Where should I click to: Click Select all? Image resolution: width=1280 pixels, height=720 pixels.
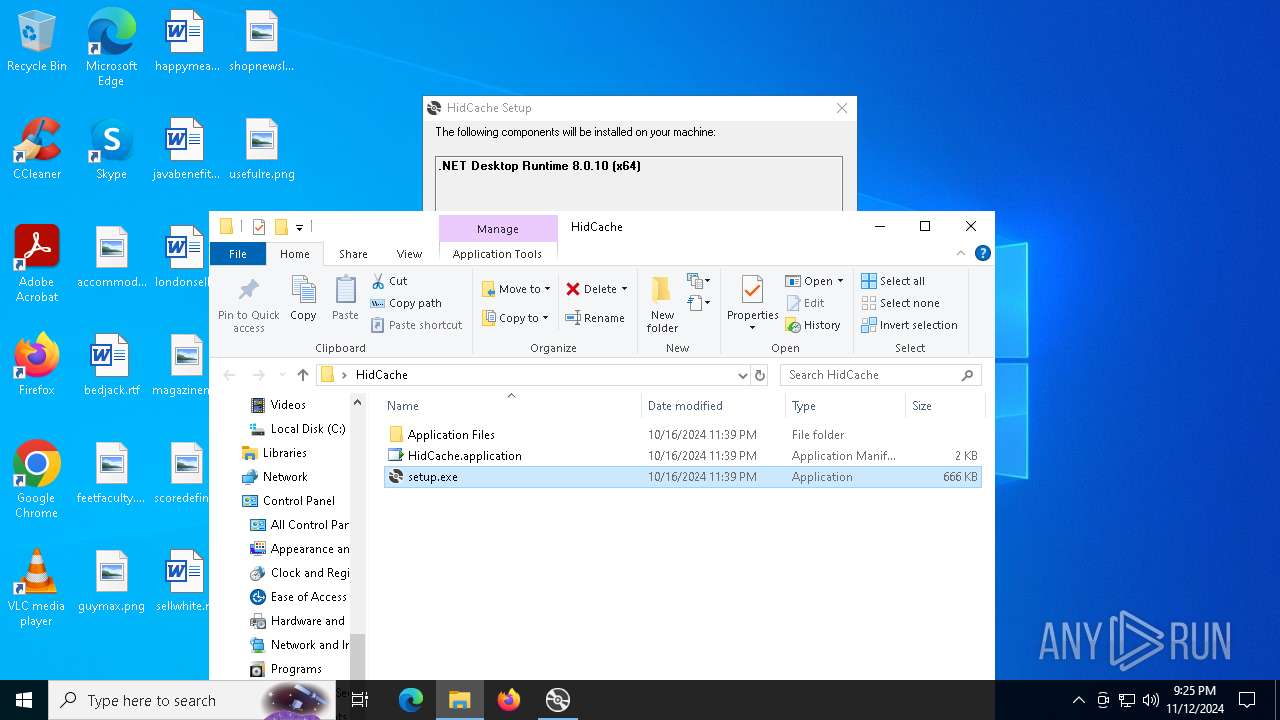click(893, 281)
